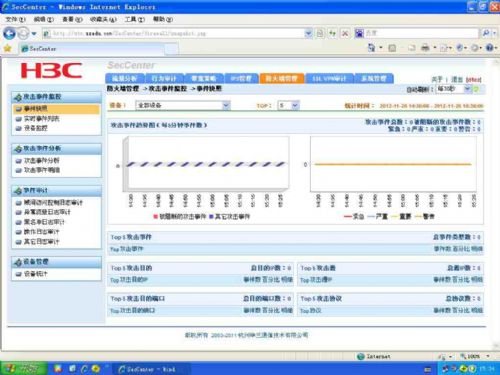Click the Compatibility View page icon
This screenshot has width=500, height=375.
point(320,33)
